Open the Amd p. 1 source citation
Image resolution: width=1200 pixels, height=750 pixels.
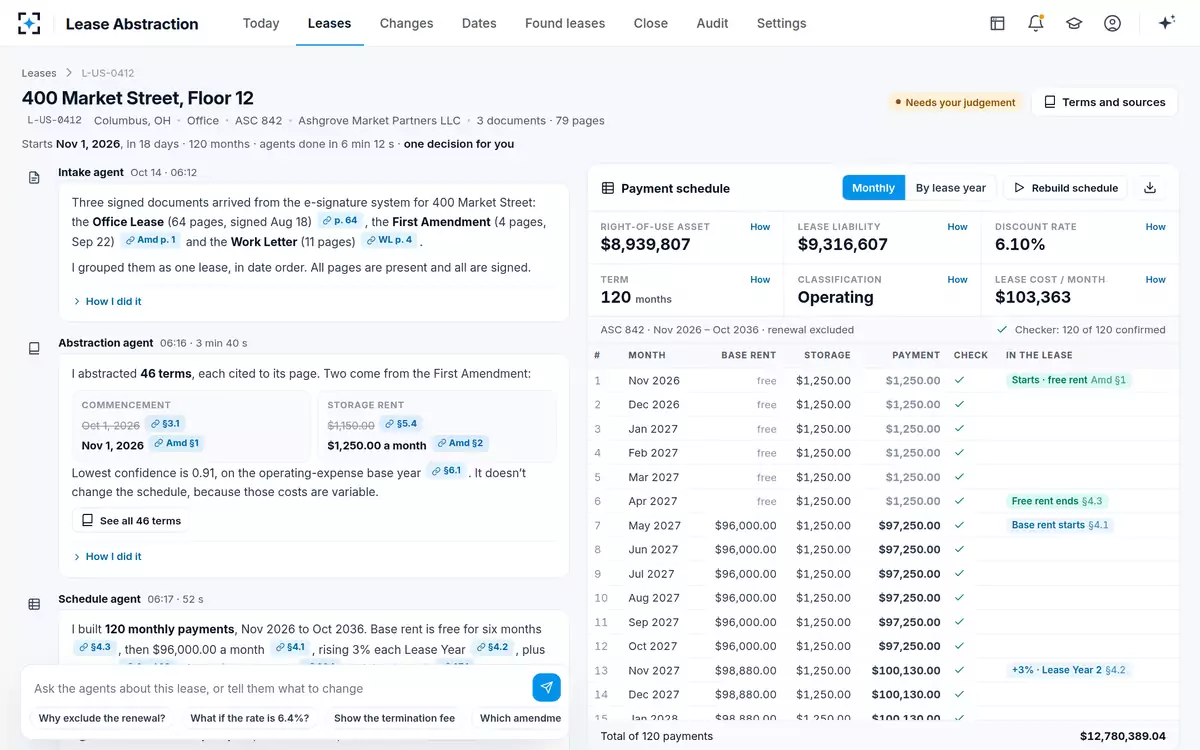pyautogui.click(x=151, y=241)
